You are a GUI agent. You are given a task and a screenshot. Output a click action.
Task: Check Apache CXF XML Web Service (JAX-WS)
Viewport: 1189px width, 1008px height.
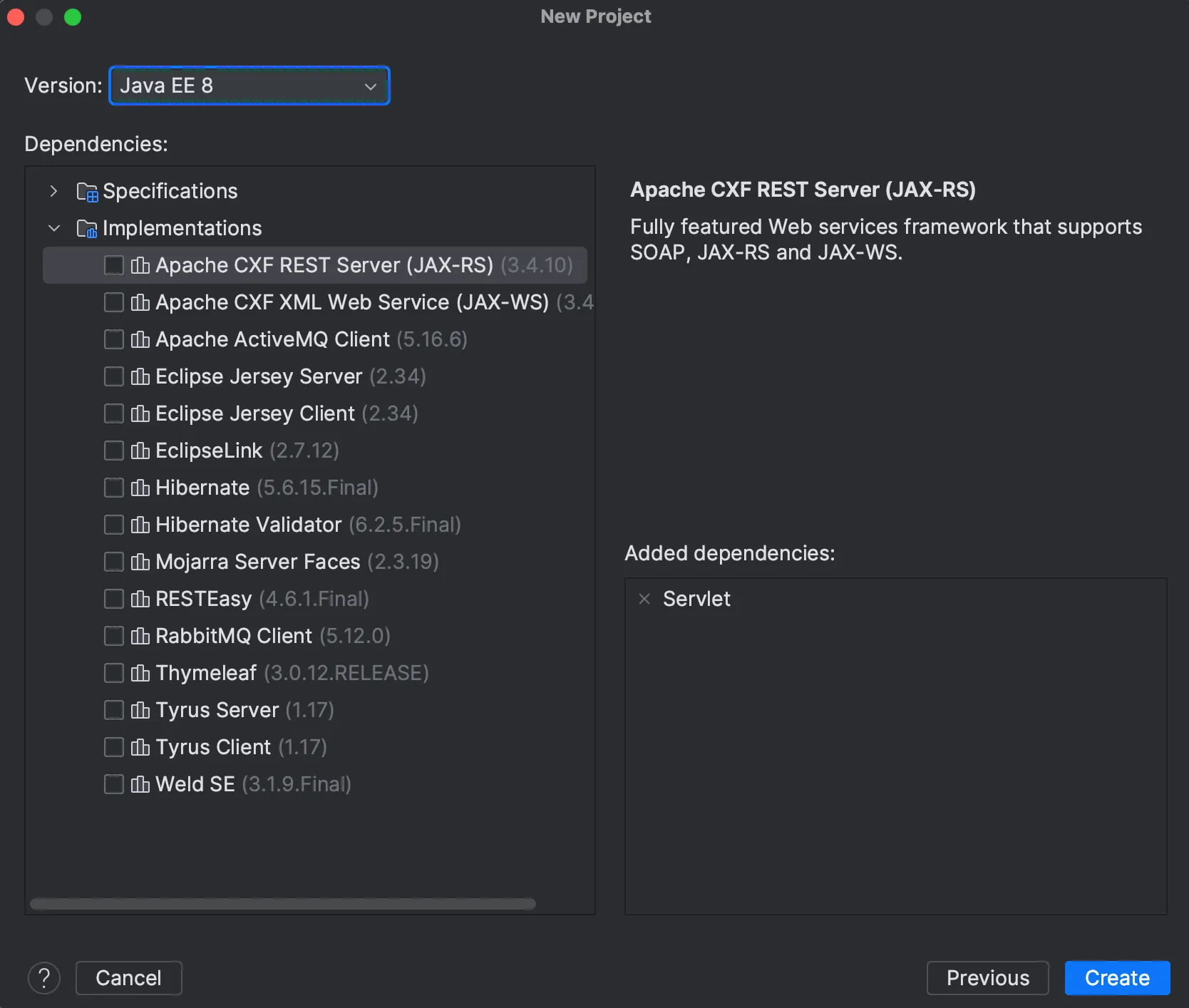click(x=114, y=302)
